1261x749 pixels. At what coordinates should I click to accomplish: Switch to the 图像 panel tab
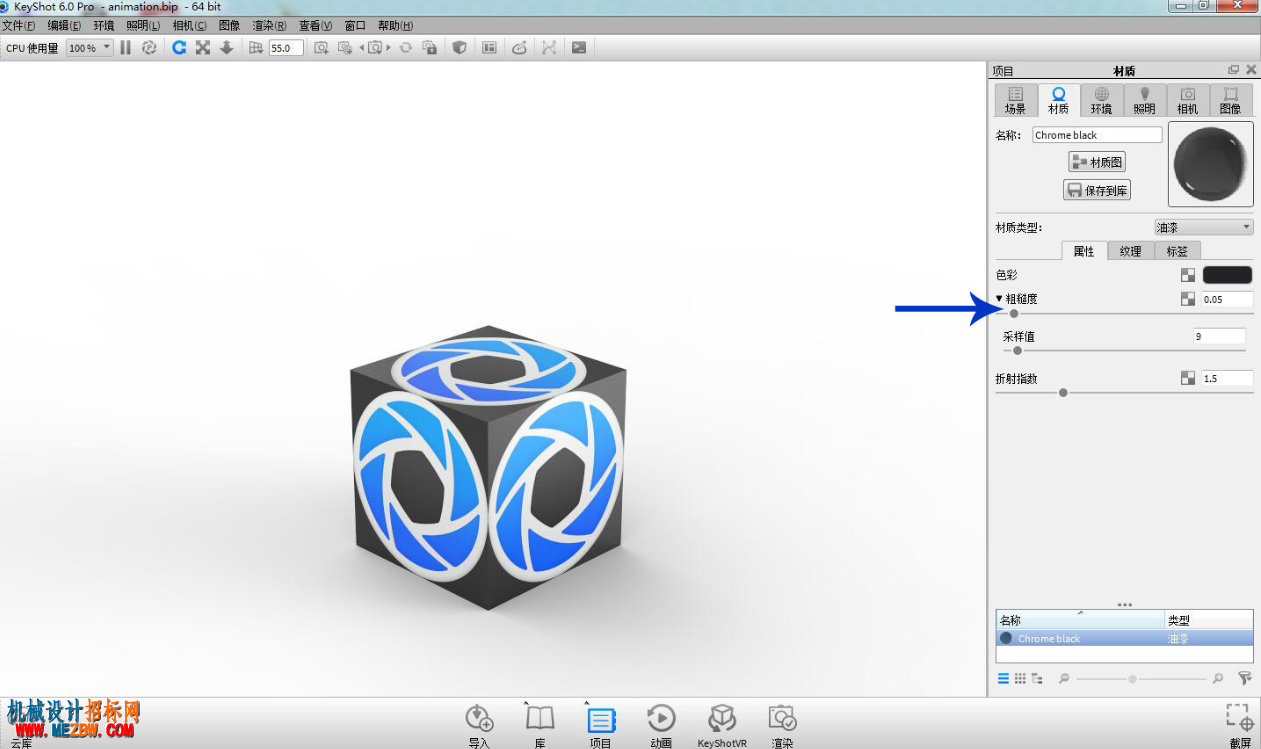pos(1231,100)
